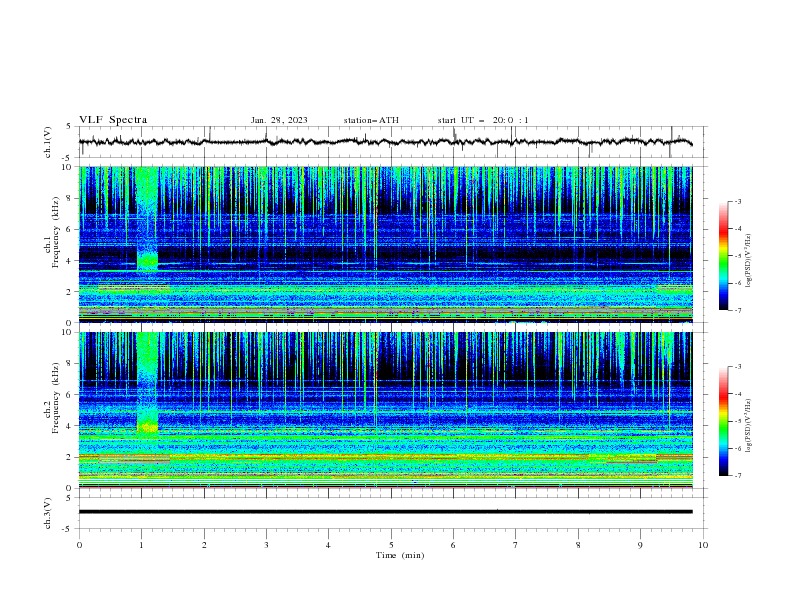Click the ch.1 voltage waveform trace
The height and width of the screenshot is (612, 792).
point(385,142)
